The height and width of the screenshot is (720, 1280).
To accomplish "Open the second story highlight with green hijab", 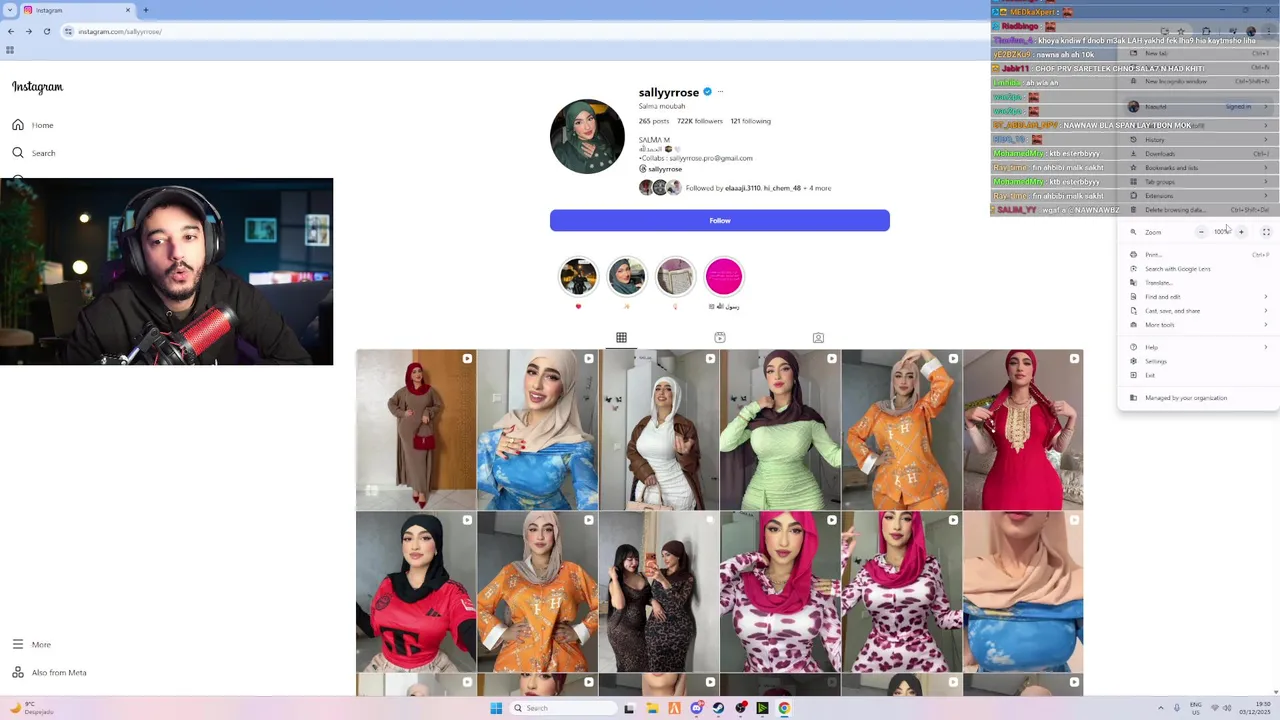I will coord(627,277).
